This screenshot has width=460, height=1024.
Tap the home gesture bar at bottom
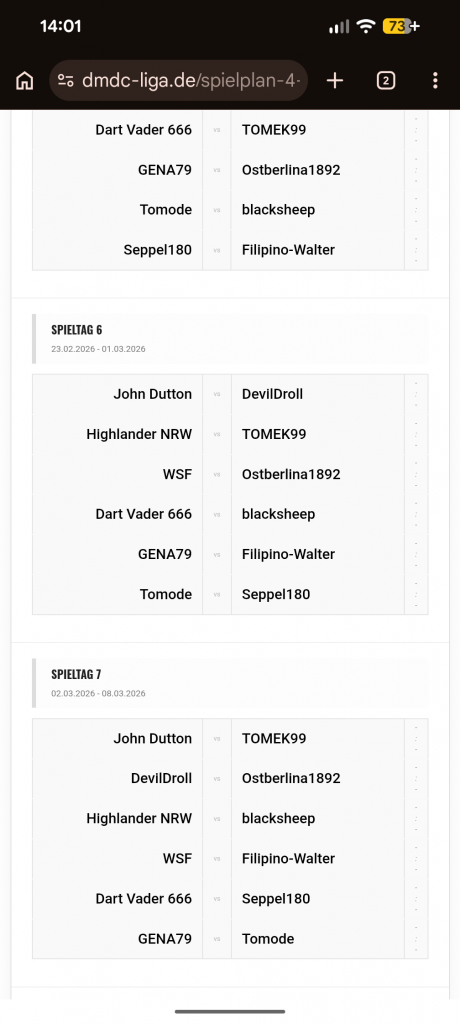point(230,1012)
